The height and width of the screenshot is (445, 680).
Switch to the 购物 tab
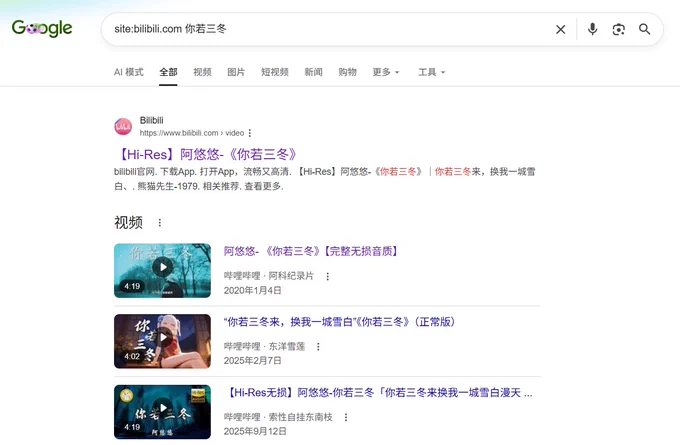click(347, 72)
